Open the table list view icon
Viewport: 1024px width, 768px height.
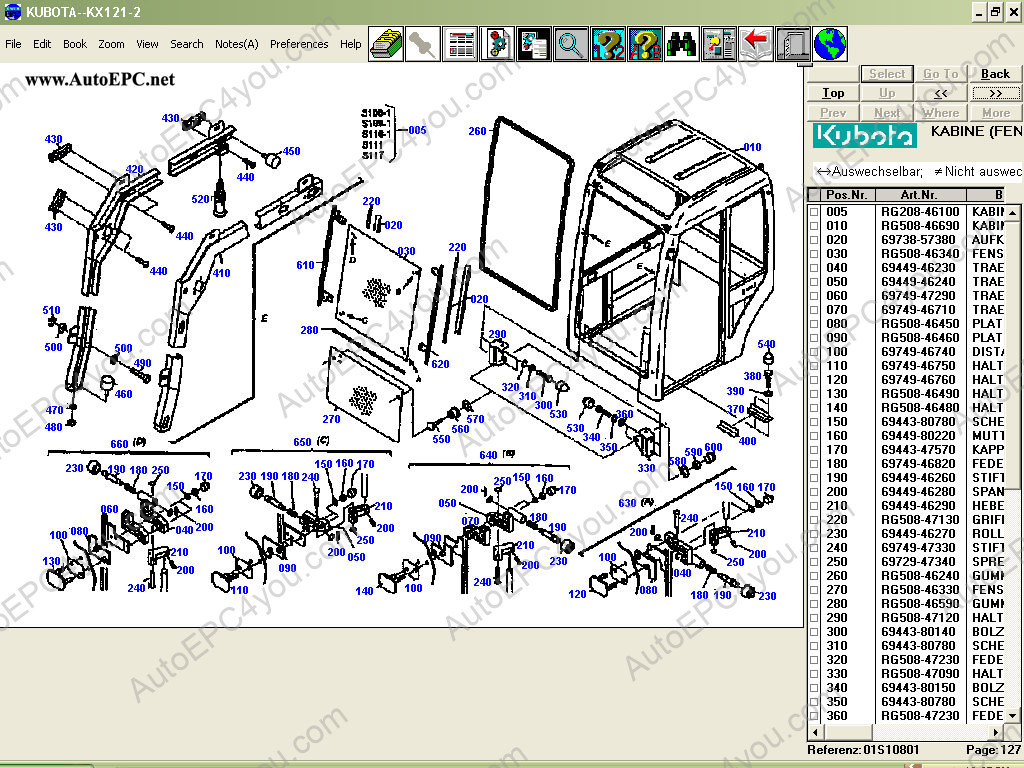coord(460,44)
